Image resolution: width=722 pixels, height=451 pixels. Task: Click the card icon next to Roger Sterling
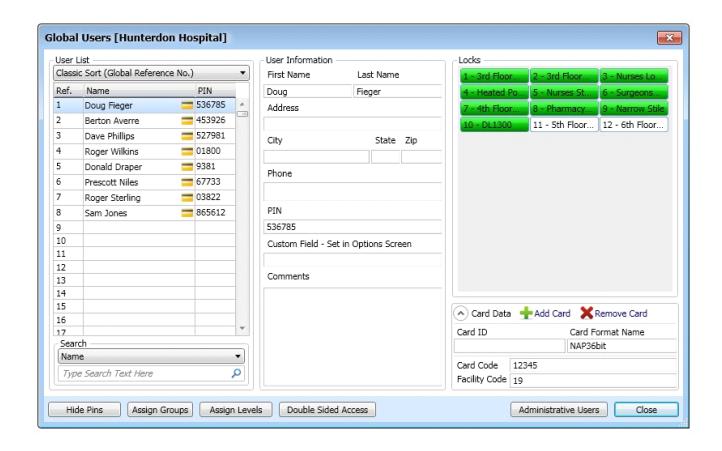pyautogui.click(x=187, y=198)
